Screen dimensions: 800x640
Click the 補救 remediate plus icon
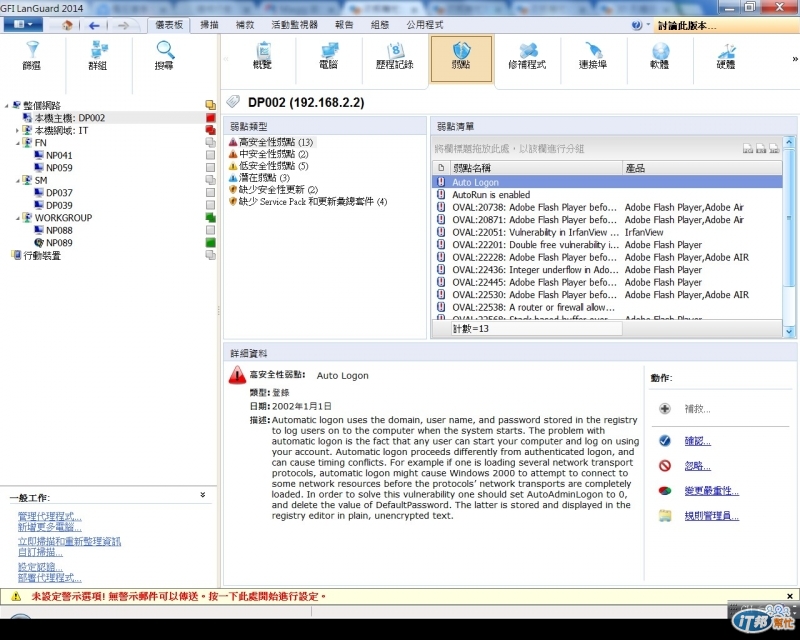665,409
